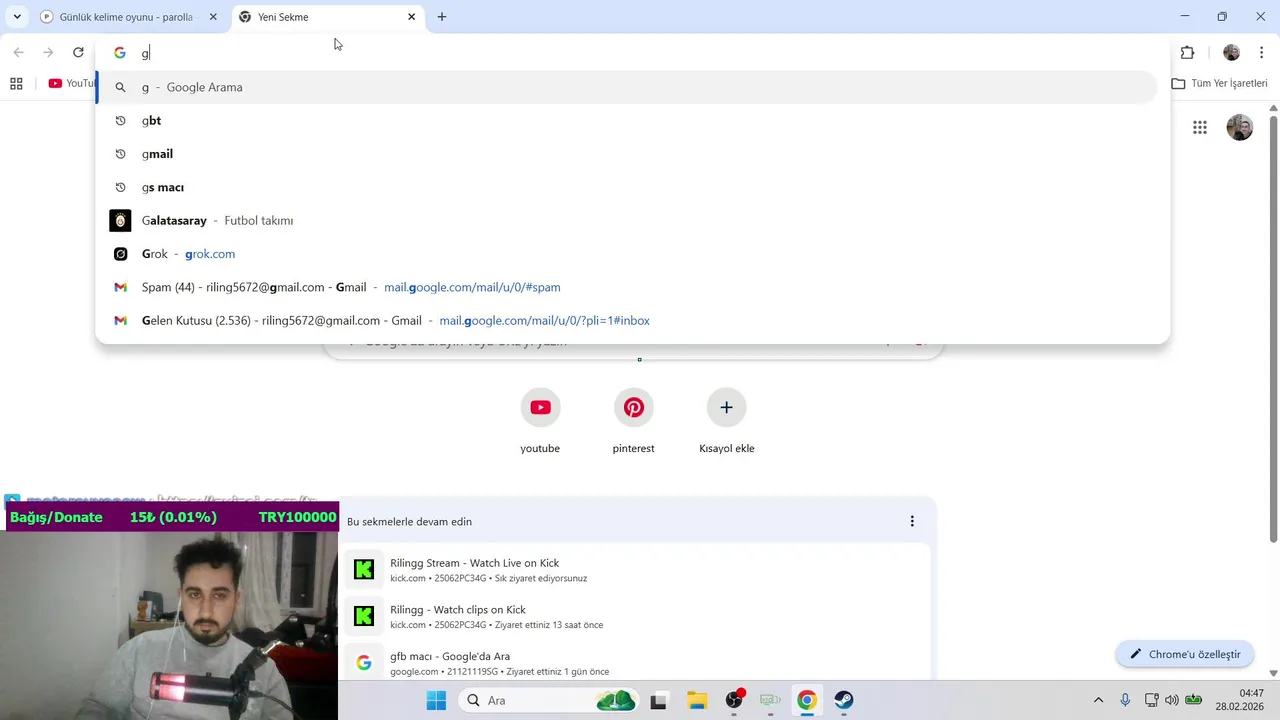Click the page vertical scrollbar
Screen dimensions: 1280x720
(1273, 327)
